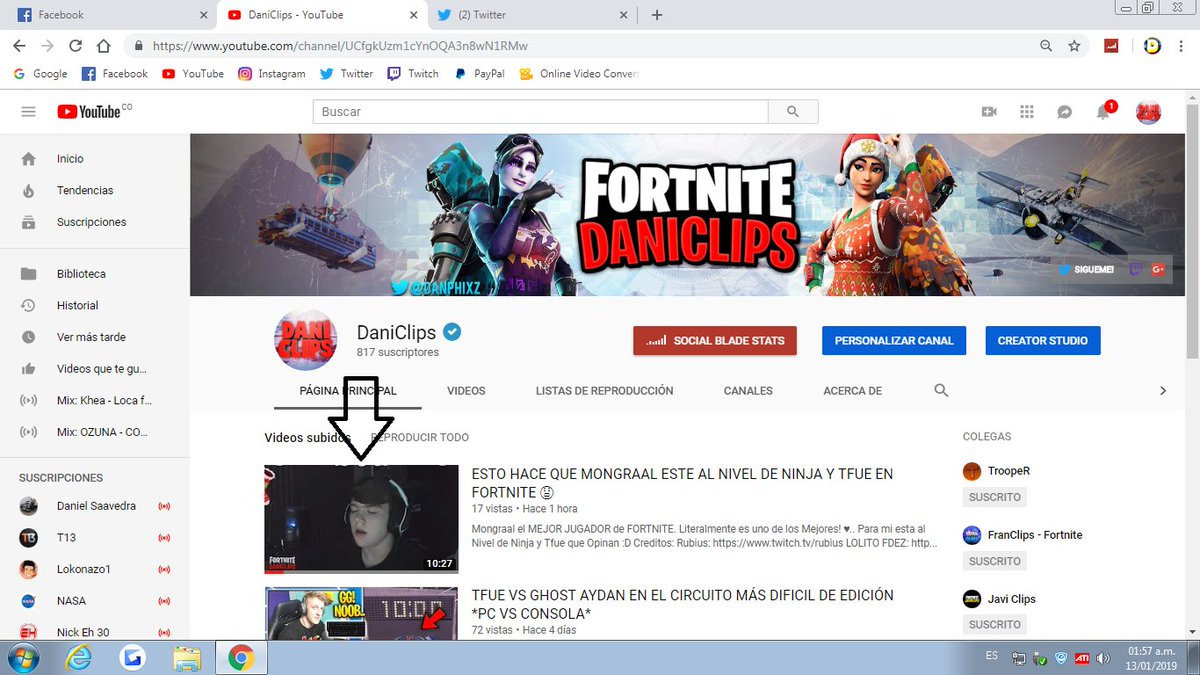Open LISTAS DE REPRODUCCIÓN tab
This screenshot has width=1200, height=675.
tap(604, 391)
